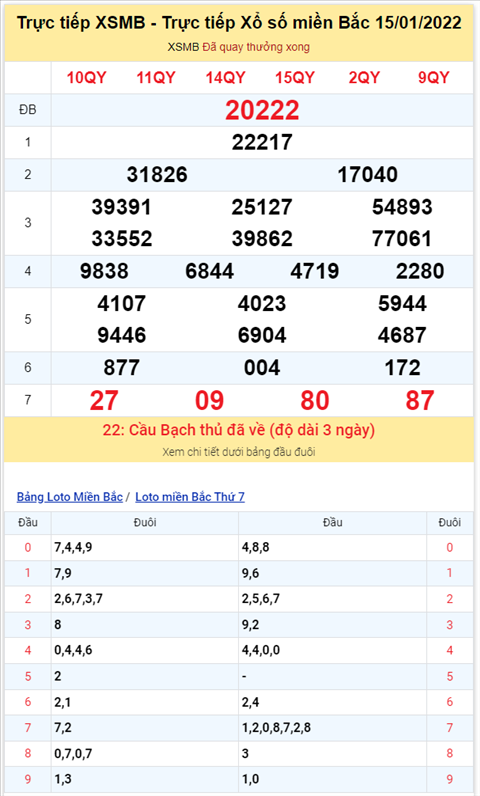Screen dimensions: 480x796
Task: Click loto tail values 0,7,0,7
Action: click(x=73, y=753)
